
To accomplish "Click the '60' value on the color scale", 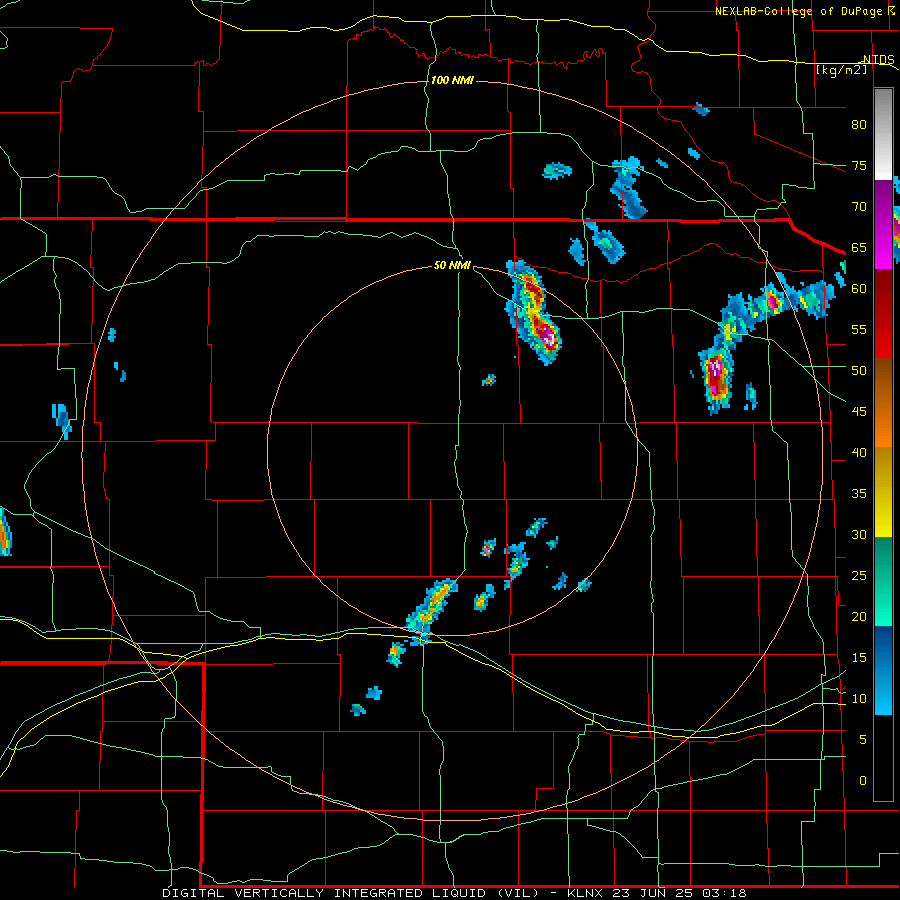I will click(x=859, y=289).
